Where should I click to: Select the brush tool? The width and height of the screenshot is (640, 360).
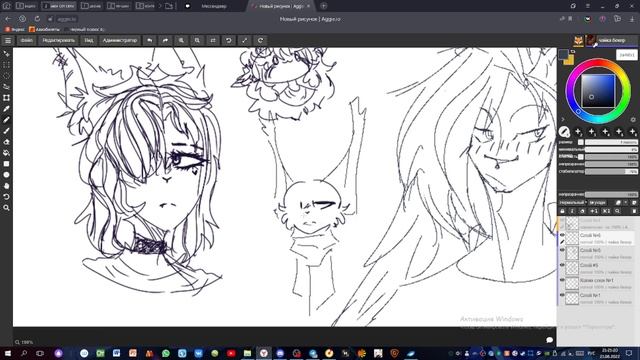pos(6,131)
